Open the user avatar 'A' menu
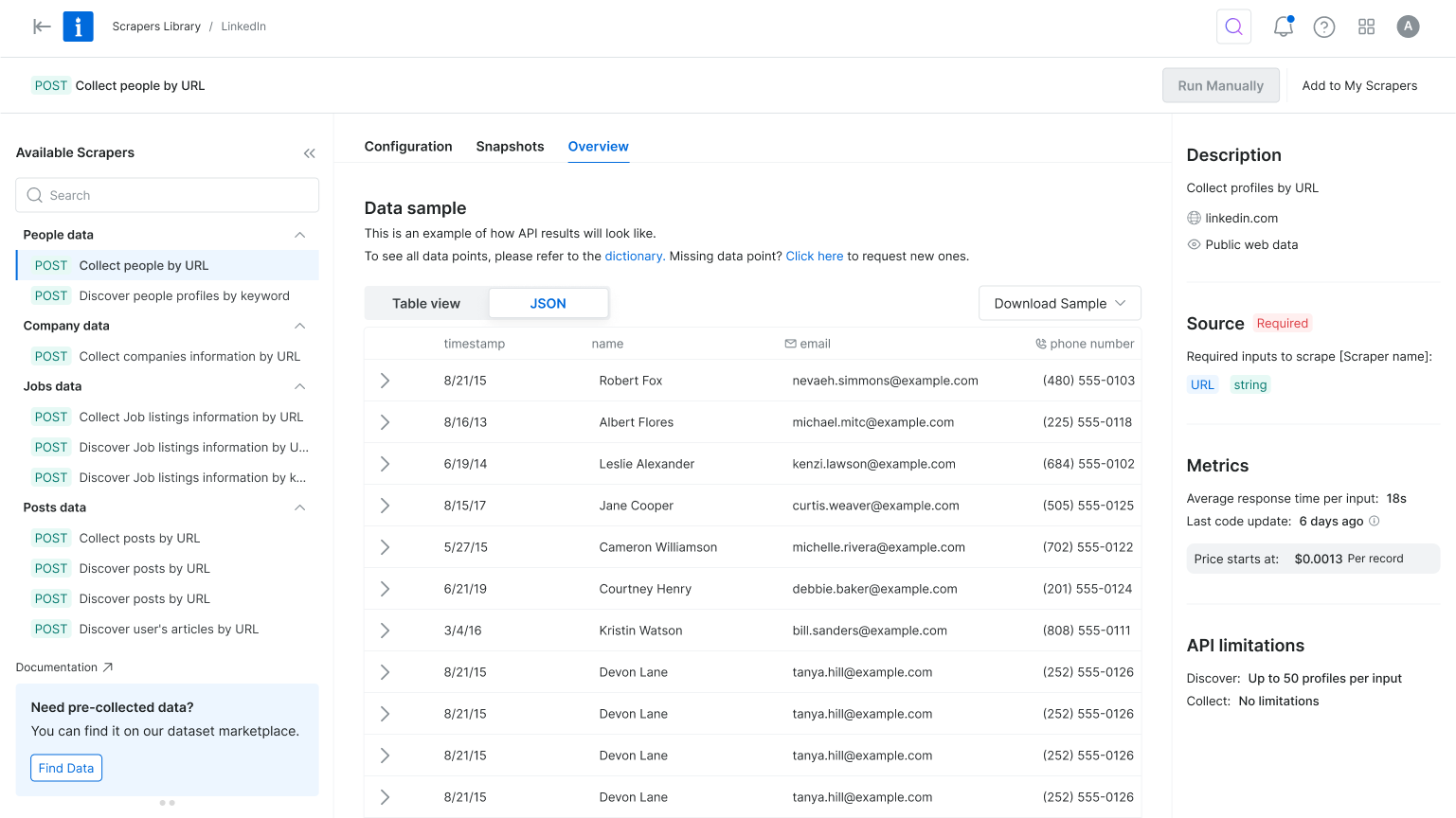 click(x=1408, y=27)
